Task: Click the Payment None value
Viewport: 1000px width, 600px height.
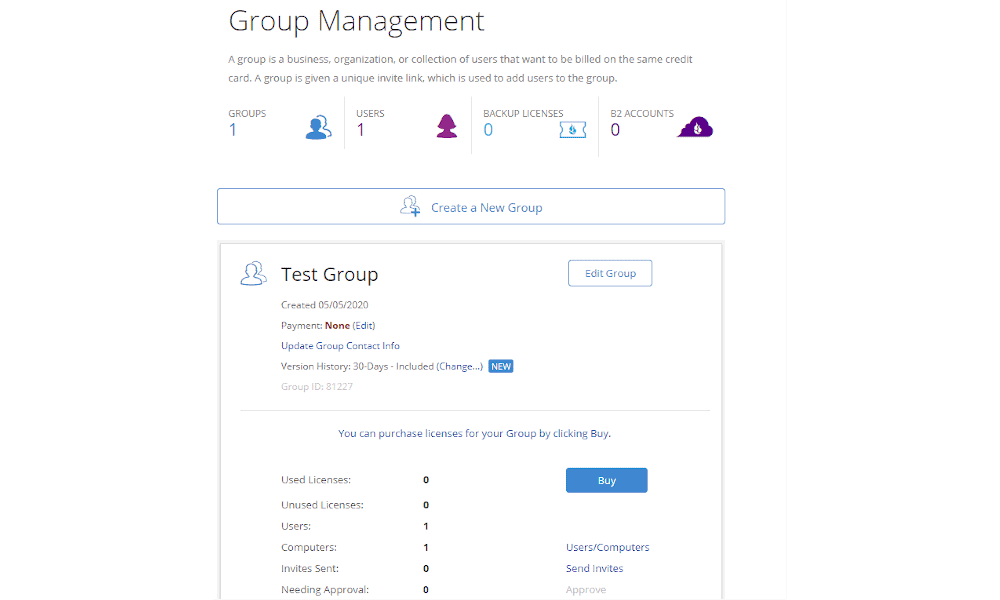Action: pos(337,325)
